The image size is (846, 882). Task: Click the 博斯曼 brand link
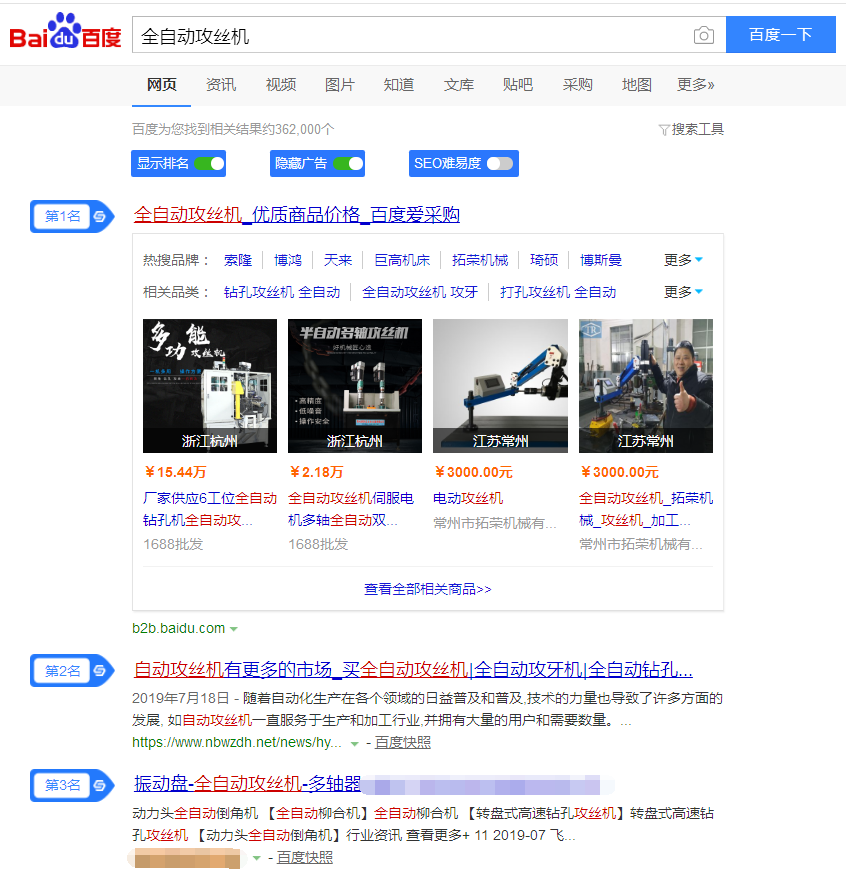(601, 260)
